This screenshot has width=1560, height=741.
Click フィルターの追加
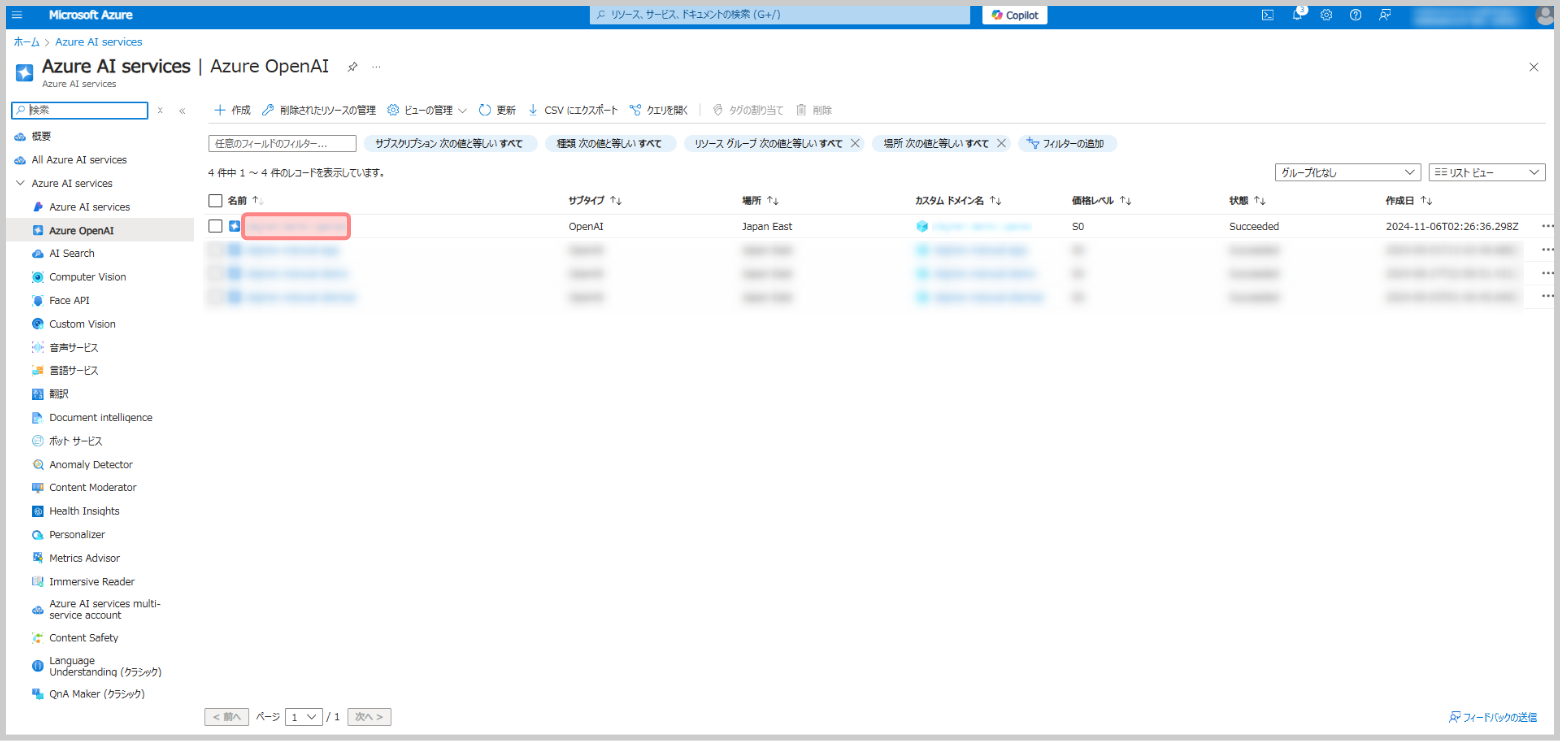coord(1067,144)
